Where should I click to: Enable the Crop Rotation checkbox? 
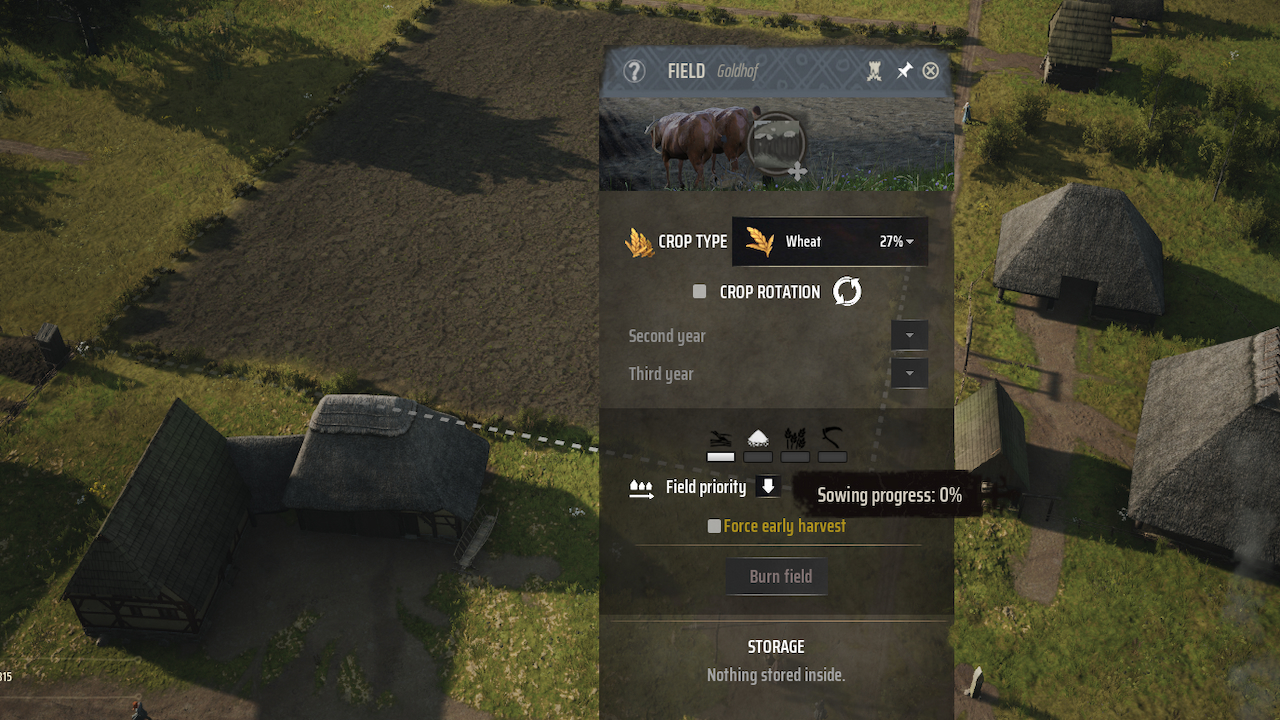[699, 292]
